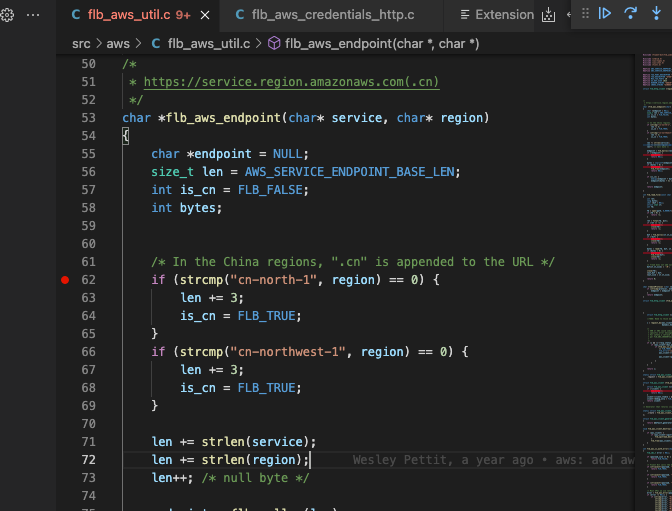Click the cube symbol icon in the breadcrumb
The height and width of the screenshot is (511, 672).
pyautogui.click(x=274, y=44)
